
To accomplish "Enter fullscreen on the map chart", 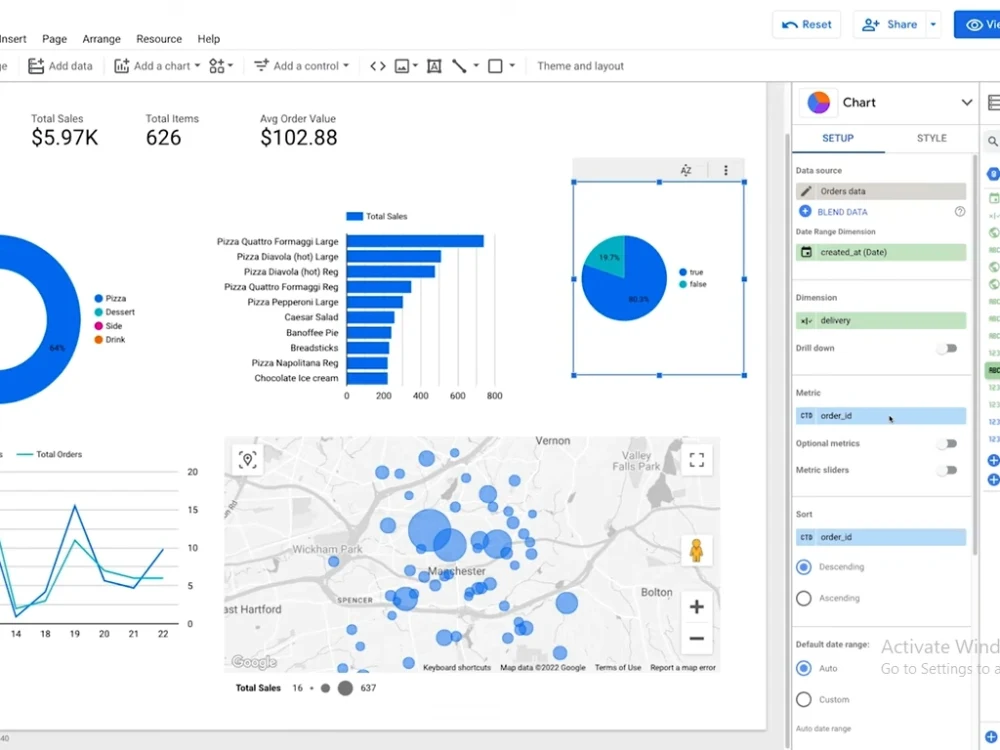I will point(697,460).
